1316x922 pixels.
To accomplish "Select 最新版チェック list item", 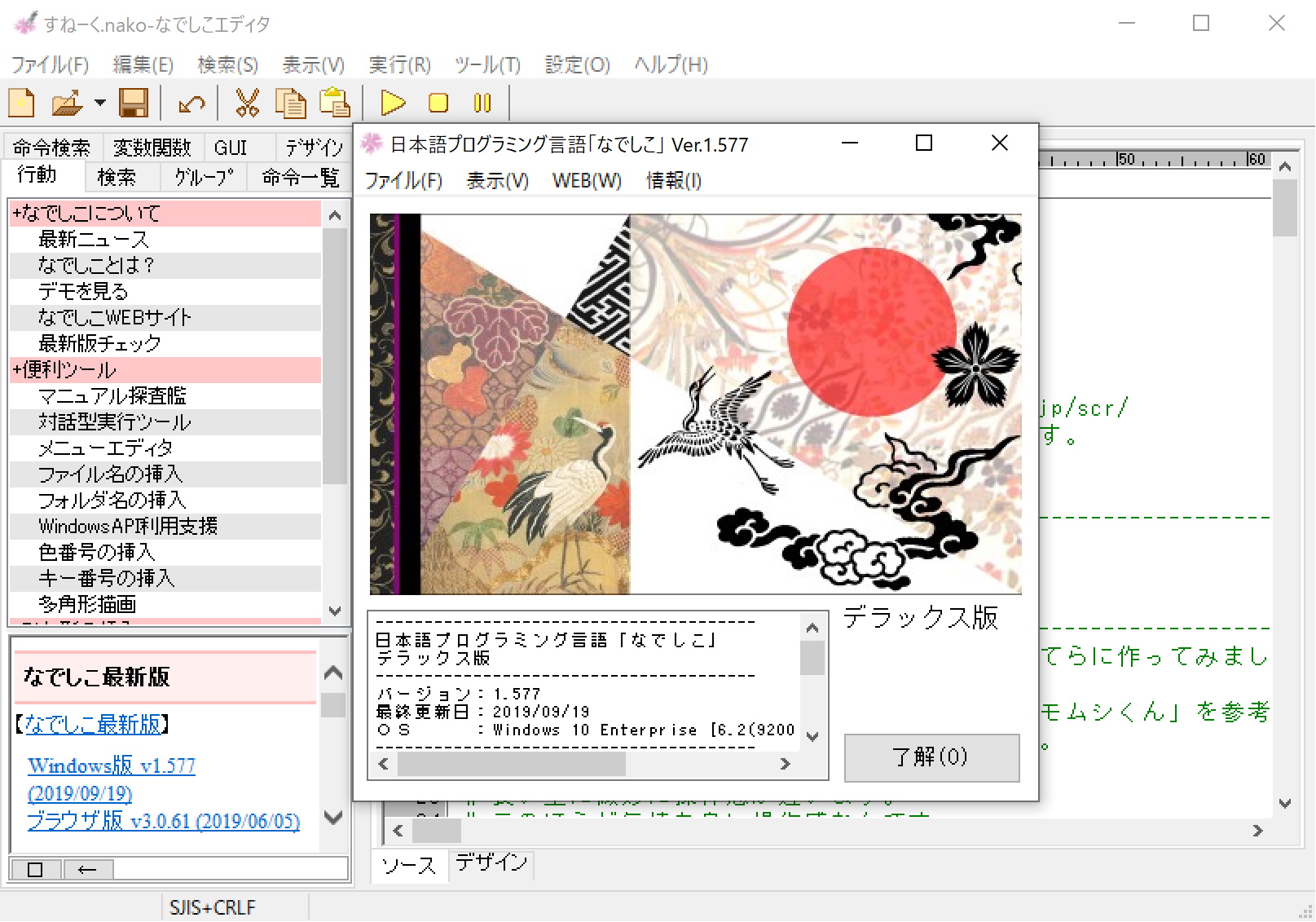I will point(165,343).
